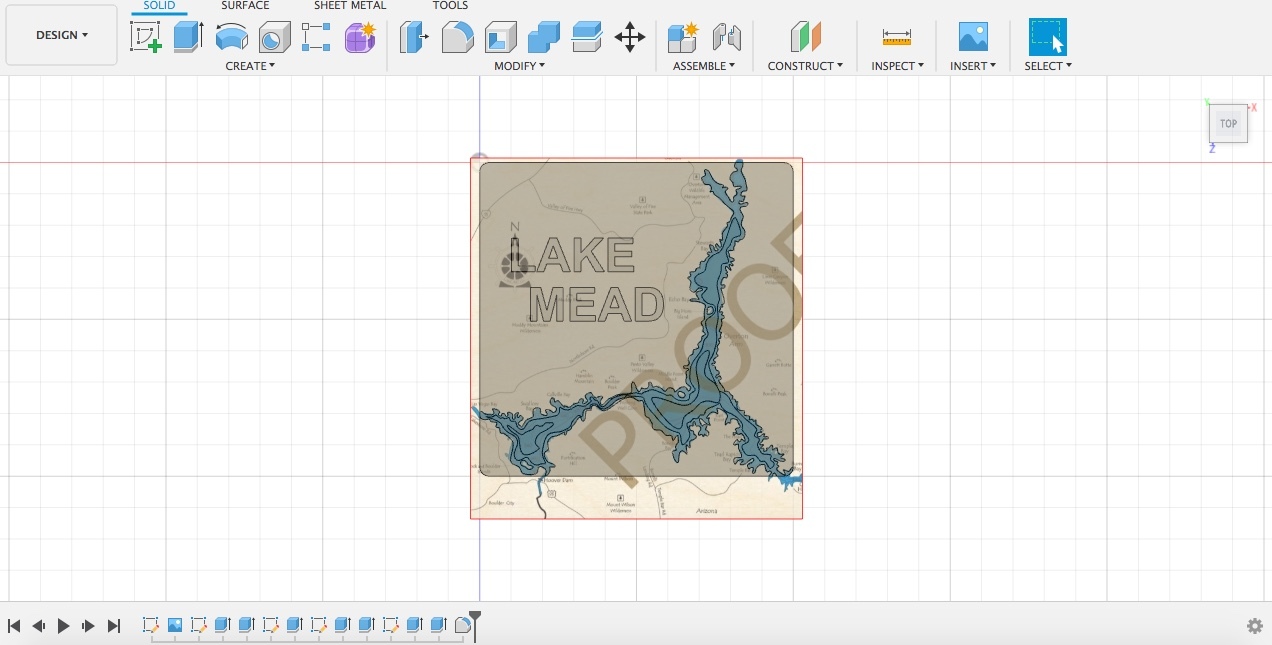Select the Canvas feature in timeline

point(175,625)
